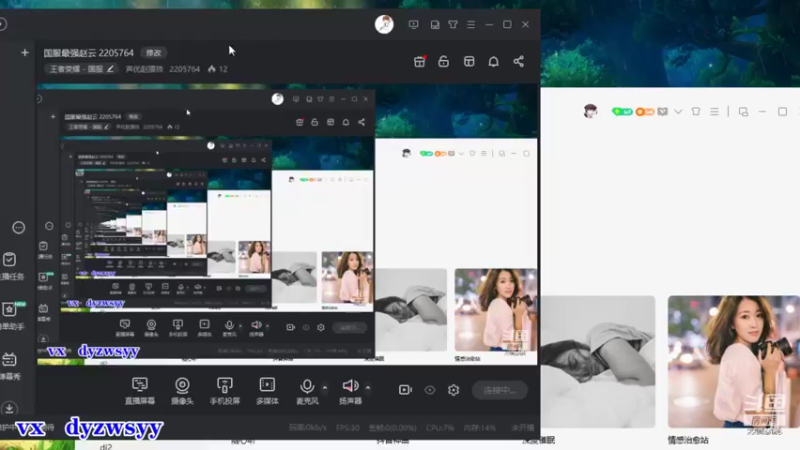Select 多媒体 multimedia source
This screenshot has width=800, height=450.
click(x=267, y=391)
